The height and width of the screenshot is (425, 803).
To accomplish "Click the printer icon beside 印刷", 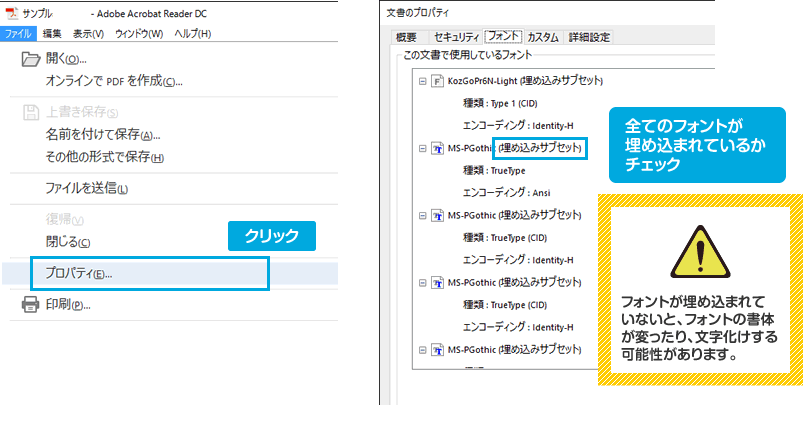I will point(30,304).
